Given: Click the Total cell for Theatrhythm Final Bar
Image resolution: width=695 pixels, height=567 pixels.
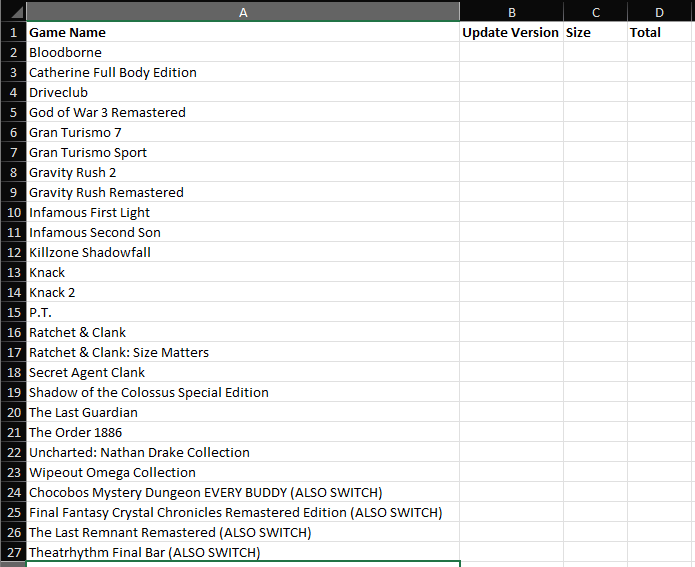Looking at the screenshot, I should point(659,552).
